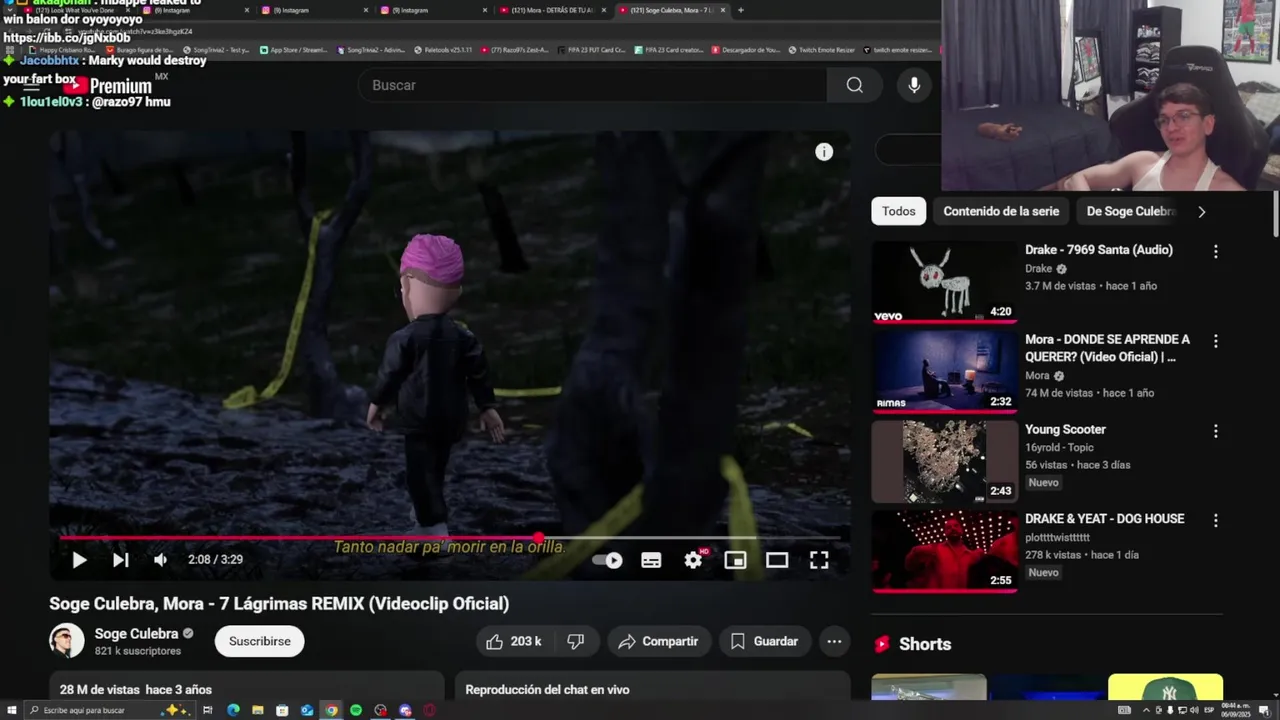Open the Mora channel name link

1037,376
